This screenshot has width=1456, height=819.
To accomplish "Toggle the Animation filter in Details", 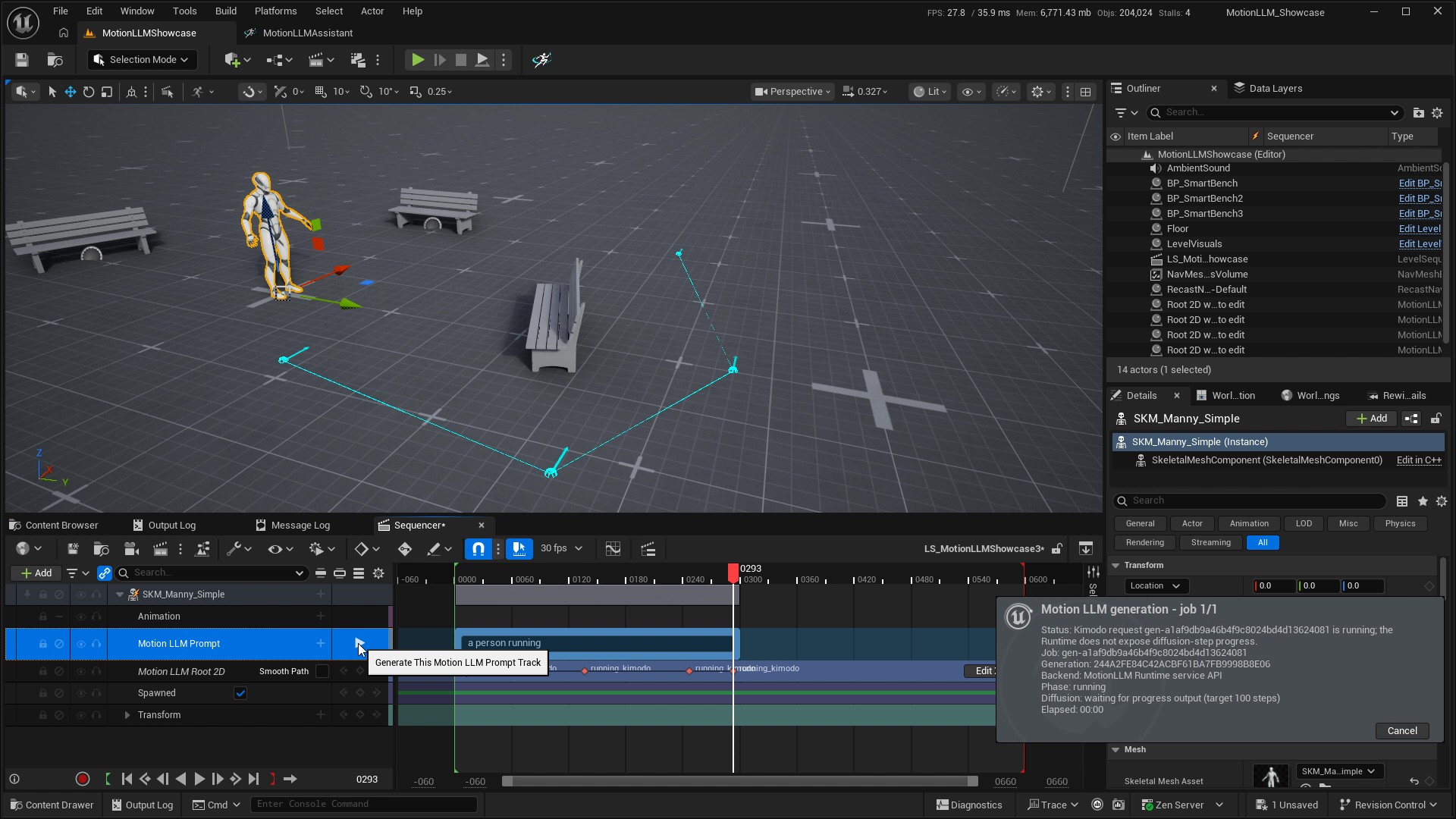I will coord(1249,524).
